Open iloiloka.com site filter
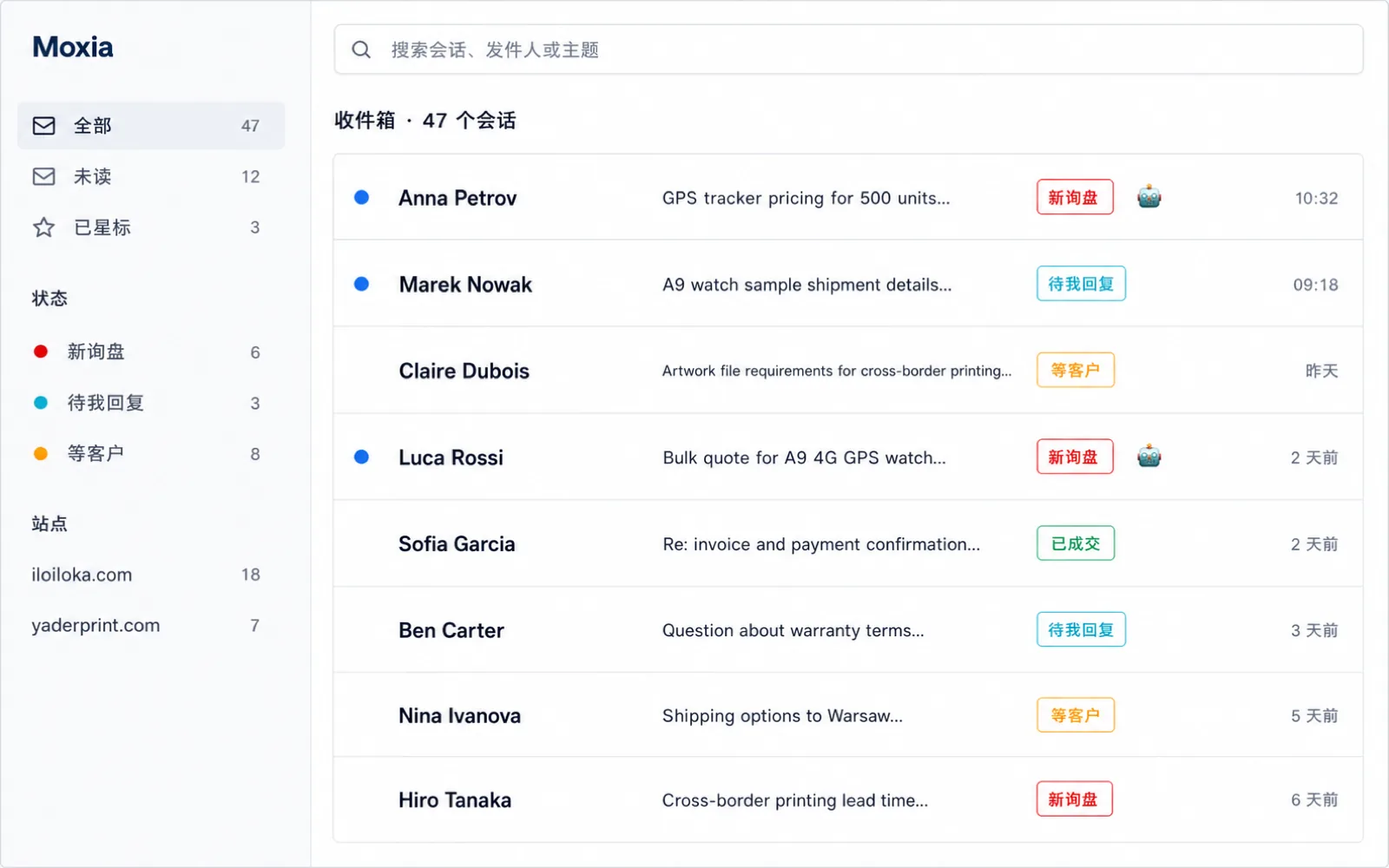 (151, 575)
